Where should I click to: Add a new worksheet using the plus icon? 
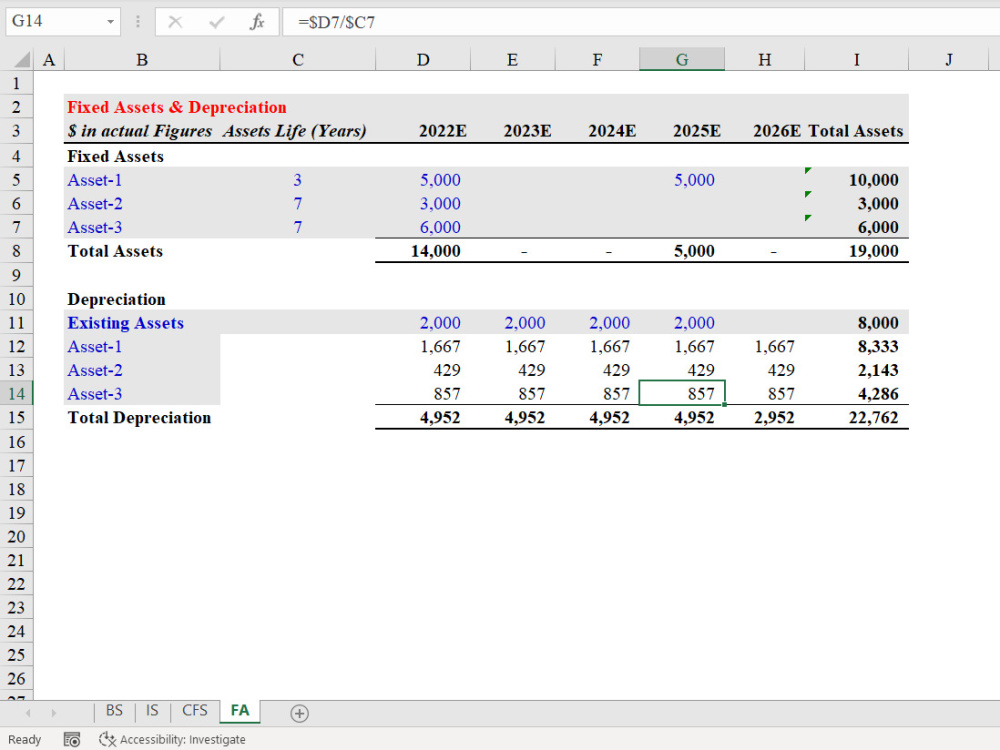298,711
